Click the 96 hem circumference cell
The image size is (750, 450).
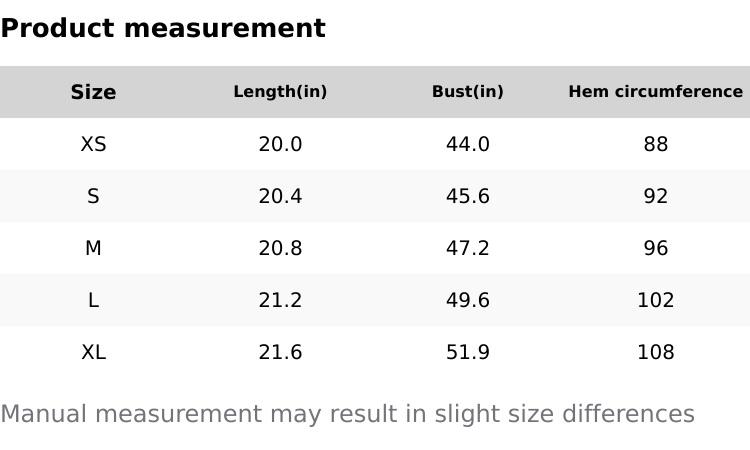coord(655,248)
